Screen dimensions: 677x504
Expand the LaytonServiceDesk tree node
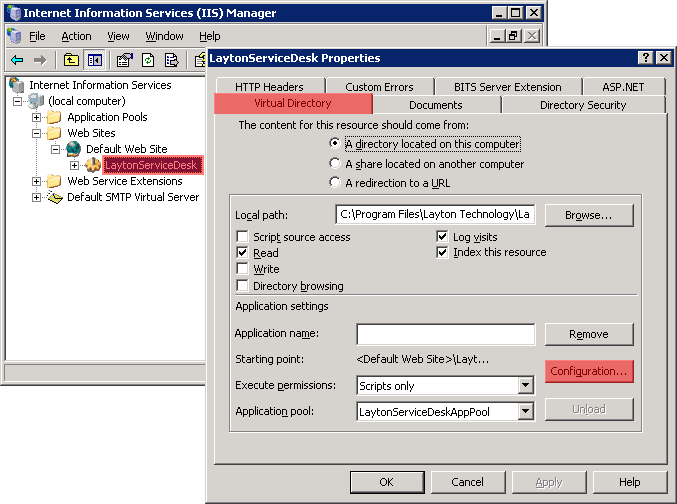point(75,165)
